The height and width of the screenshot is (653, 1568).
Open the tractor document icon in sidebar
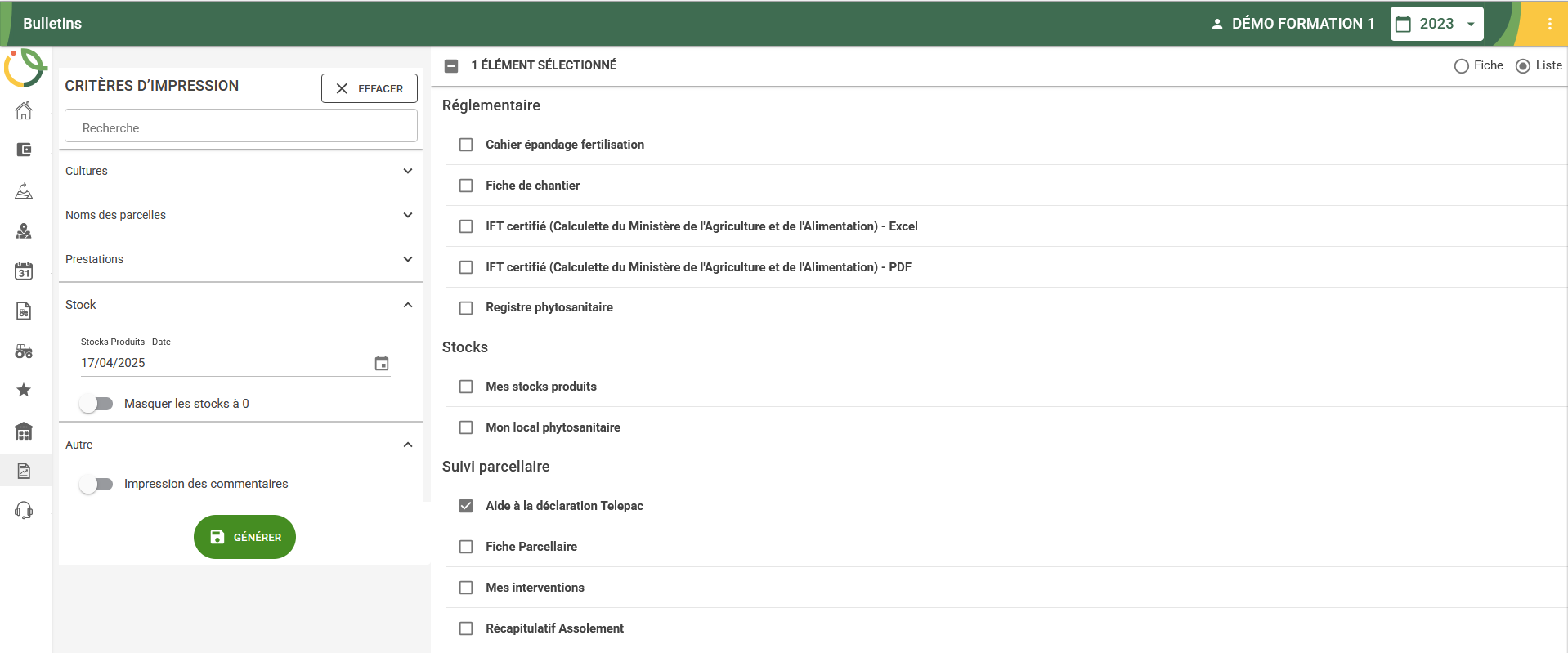(24, 311)
